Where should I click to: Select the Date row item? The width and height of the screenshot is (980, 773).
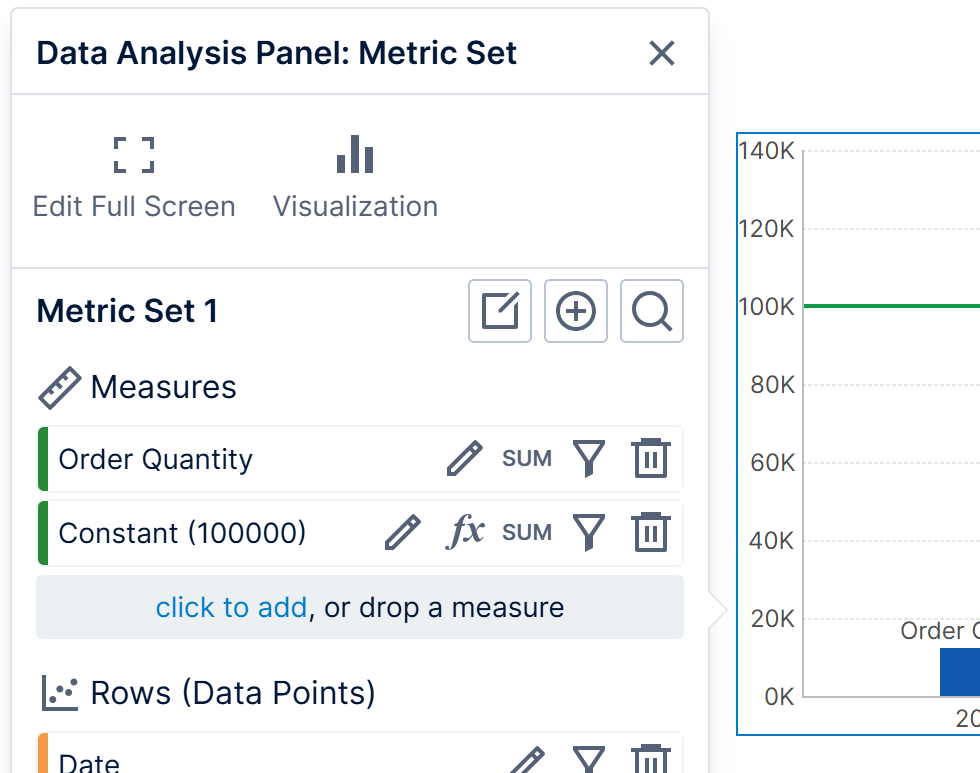click(90, 764)
